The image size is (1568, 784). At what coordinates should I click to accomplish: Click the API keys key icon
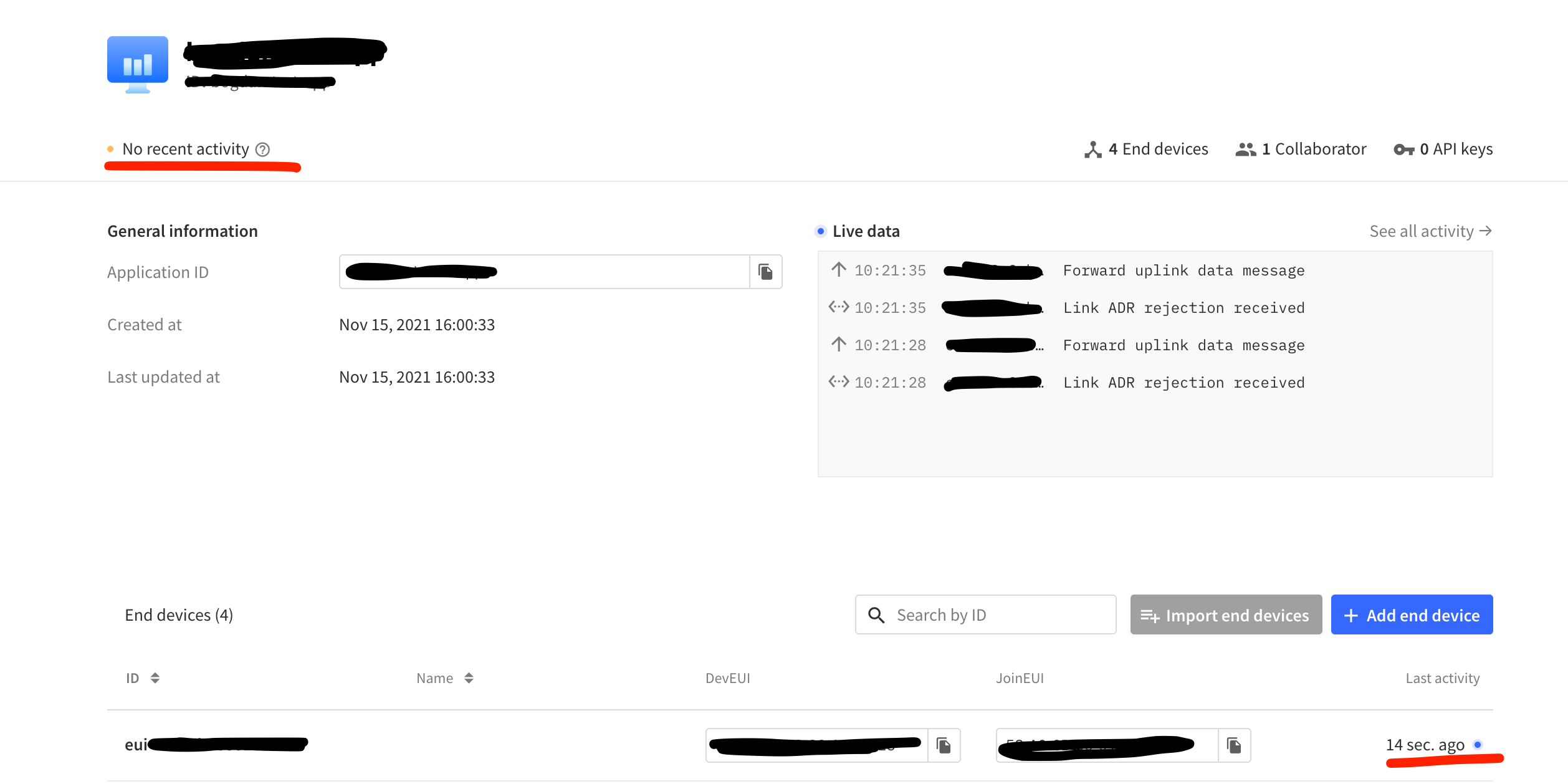pyautogui.click(x=1403, y=149)
